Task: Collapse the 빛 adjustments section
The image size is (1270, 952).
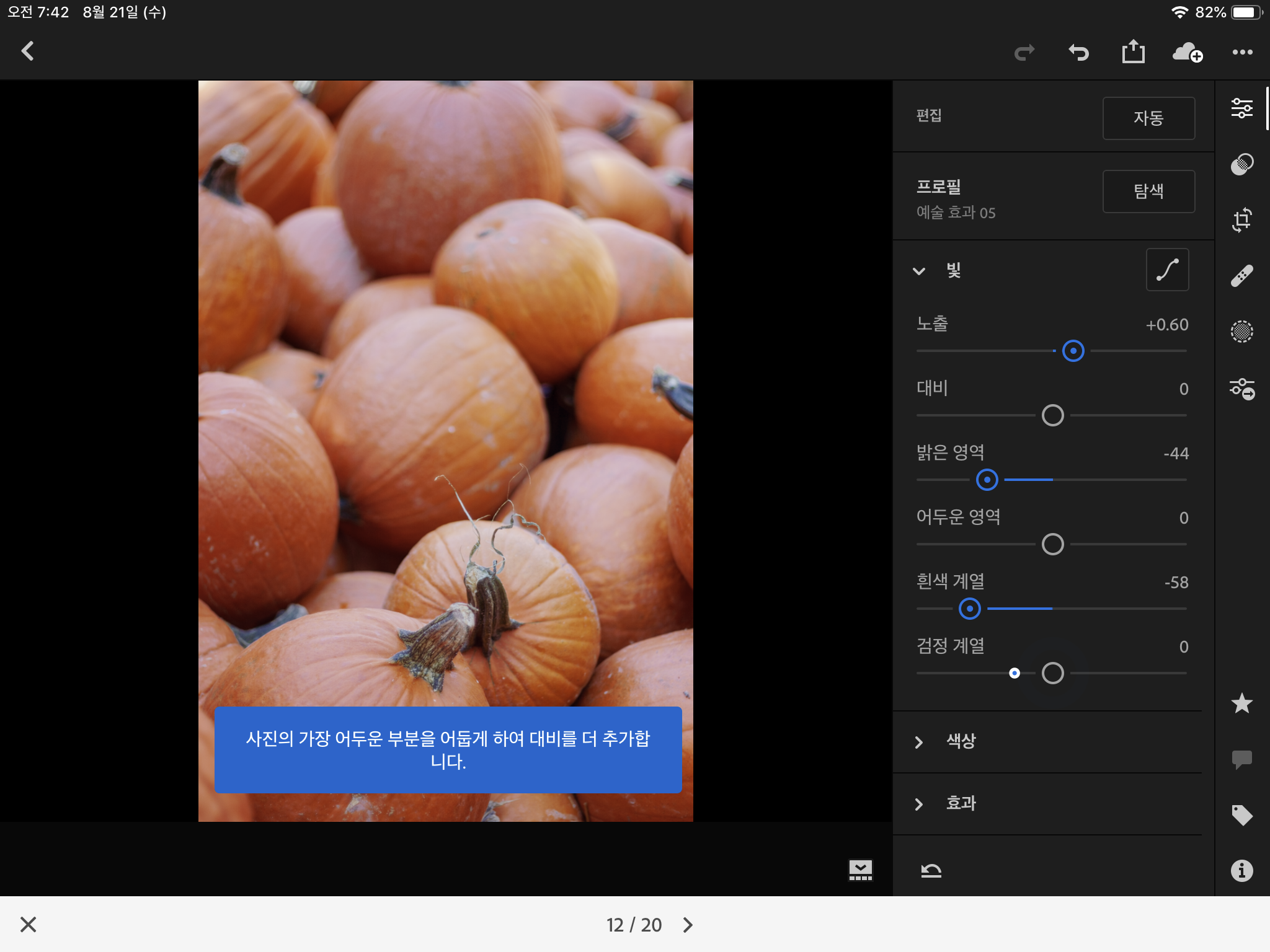Action: (x=920, y=271)
